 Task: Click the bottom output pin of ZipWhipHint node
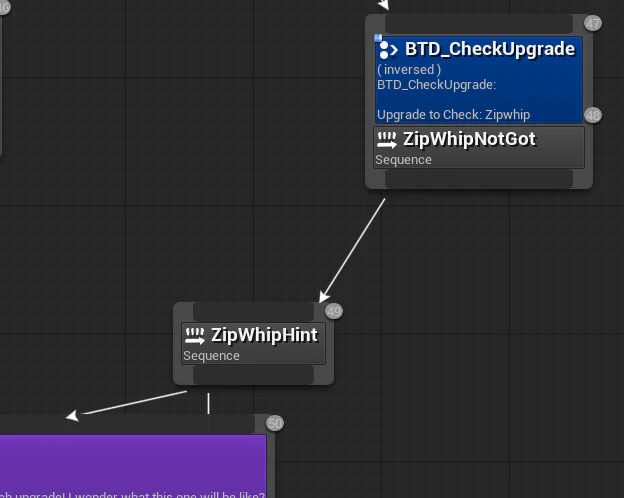[x=254, y=375]
